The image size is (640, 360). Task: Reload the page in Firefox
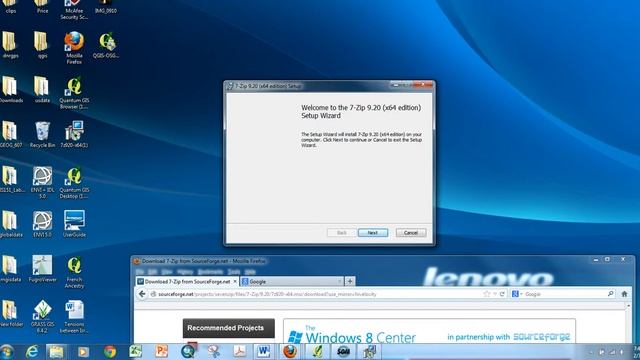pos(502,294)
